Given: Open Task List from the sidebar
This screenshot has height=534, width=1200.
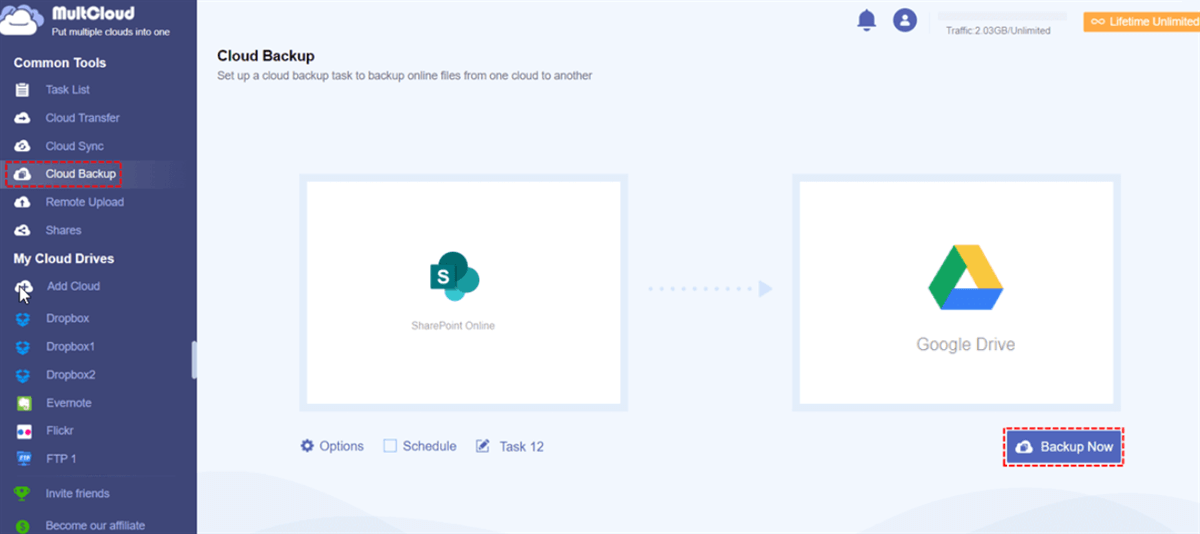Looking at the screenshot, I should [x=67, y=90].
